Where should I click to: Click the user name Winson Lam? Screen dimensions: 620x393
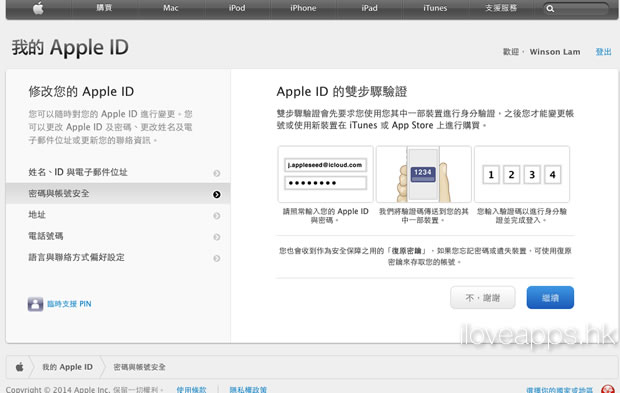(555, 52)
